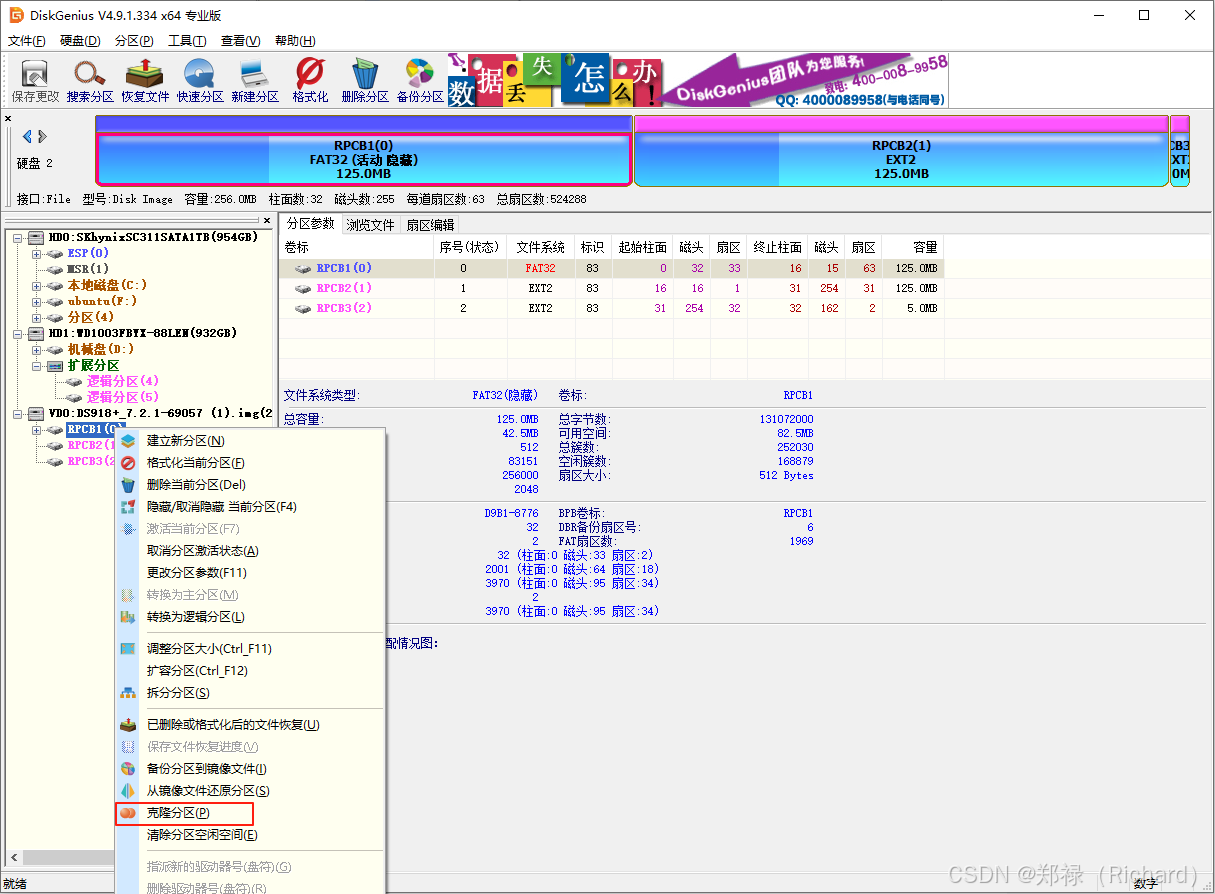The width and height of the screenshot is (1215, 894).
Task: Select the RPCB2(1) EXT2 partition block
Action: click(x=901, y=159)
